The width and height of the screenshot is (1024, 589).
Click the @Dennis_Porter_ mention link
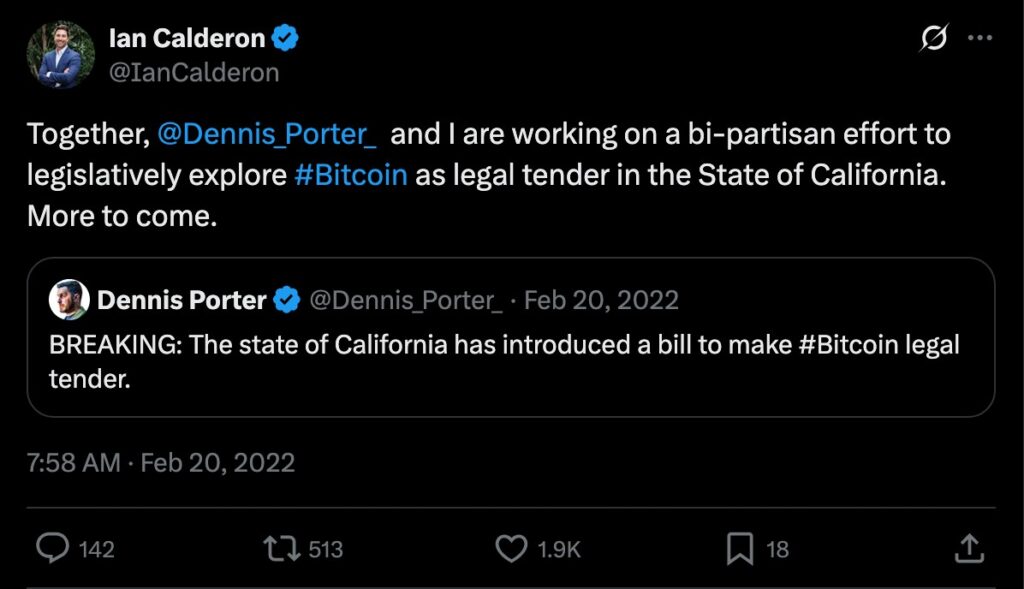point(266,134)
